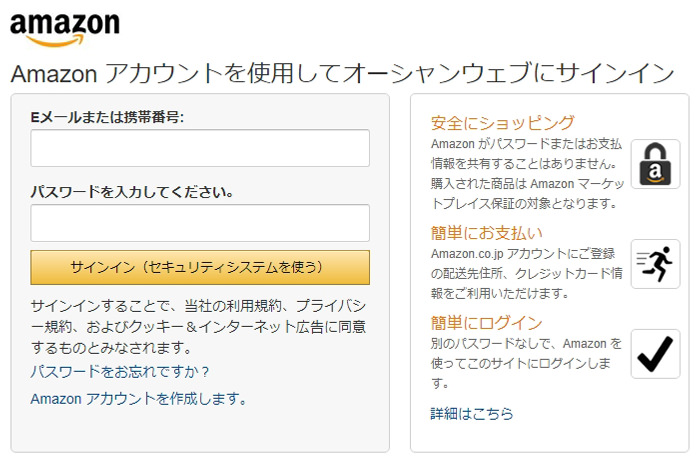
Task: Click the 簡単にログイン heading
Action: click(487, 323)
